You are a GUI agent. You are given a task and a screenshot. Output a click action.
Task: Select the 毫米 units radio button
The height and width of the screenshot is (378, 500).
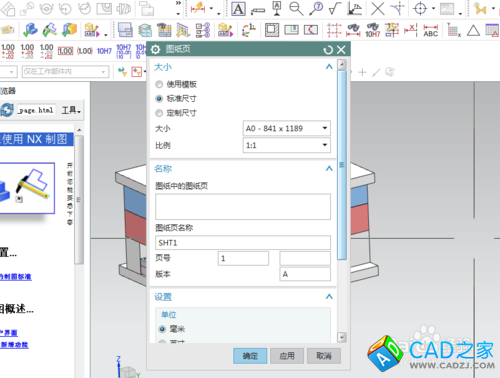[162, 329]
